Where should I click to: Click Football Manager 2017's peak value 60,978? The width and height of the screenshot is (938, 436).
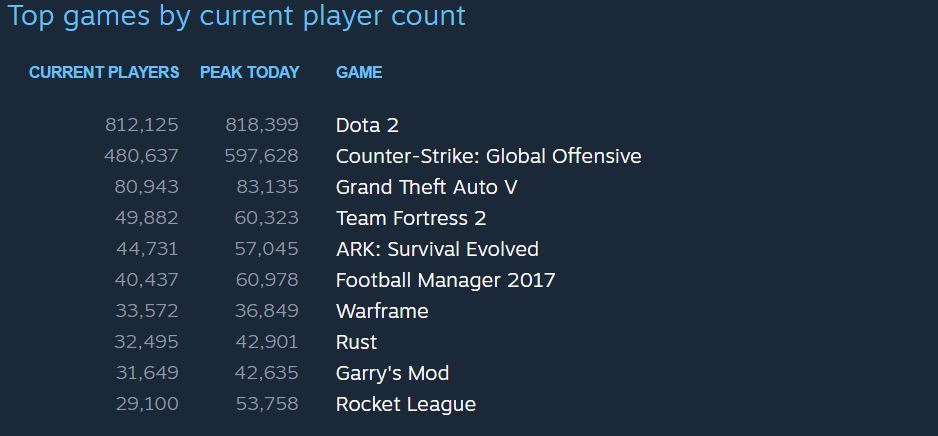click(x=267, y=280)
